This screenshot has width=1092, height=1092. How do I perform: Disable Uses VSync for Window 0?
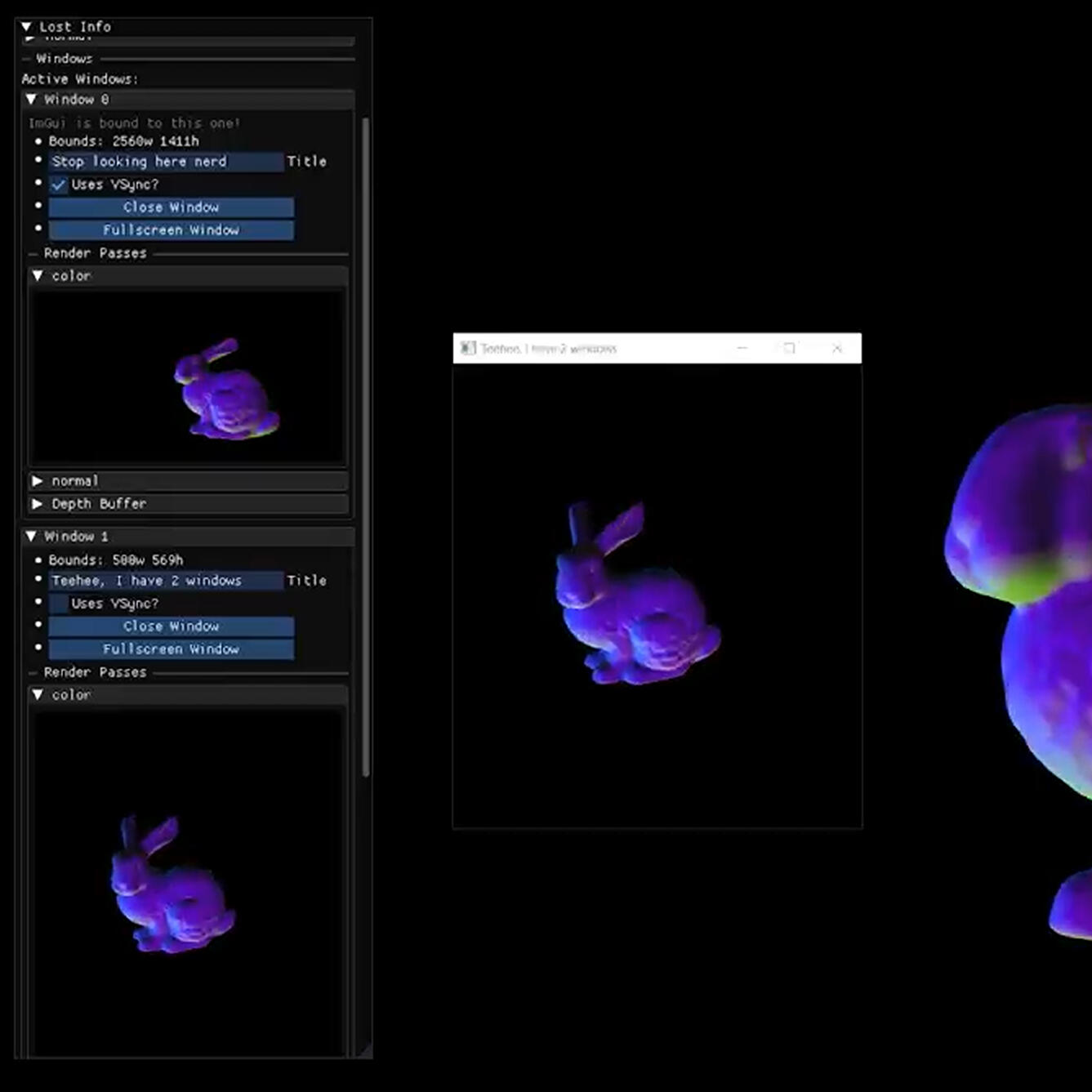[59, 185]
